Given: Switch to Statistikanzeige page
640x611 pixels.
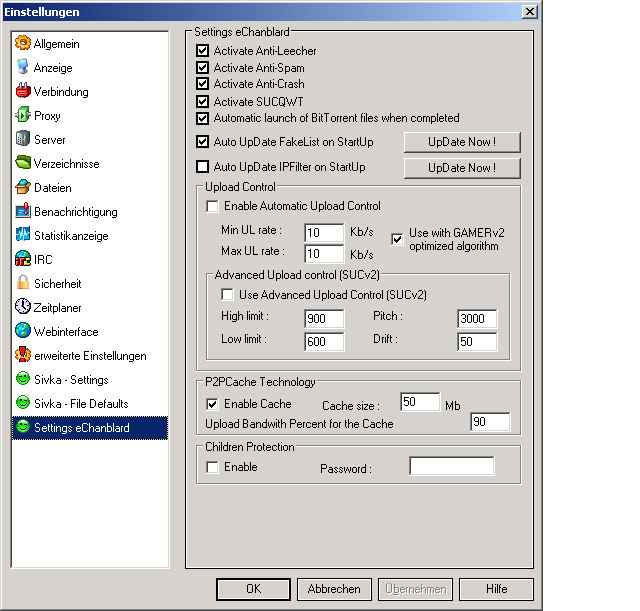Looking at the screenshot, I should coord(90,236).
